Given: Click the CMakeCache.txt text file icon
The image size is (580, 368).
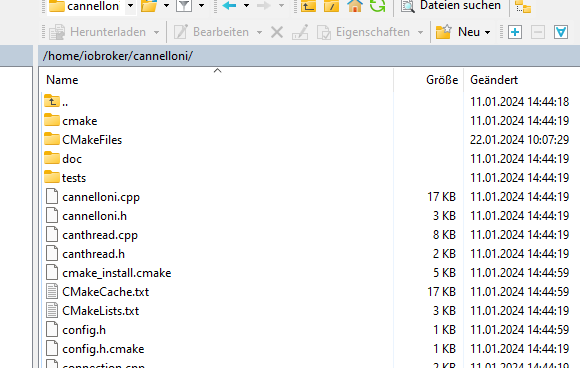Looking at the screenshot, I should pos(52,291).
